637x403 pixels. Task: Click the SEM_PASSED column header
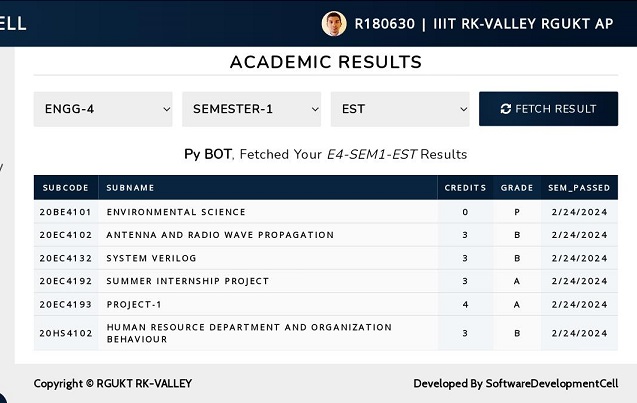point(579,188)
